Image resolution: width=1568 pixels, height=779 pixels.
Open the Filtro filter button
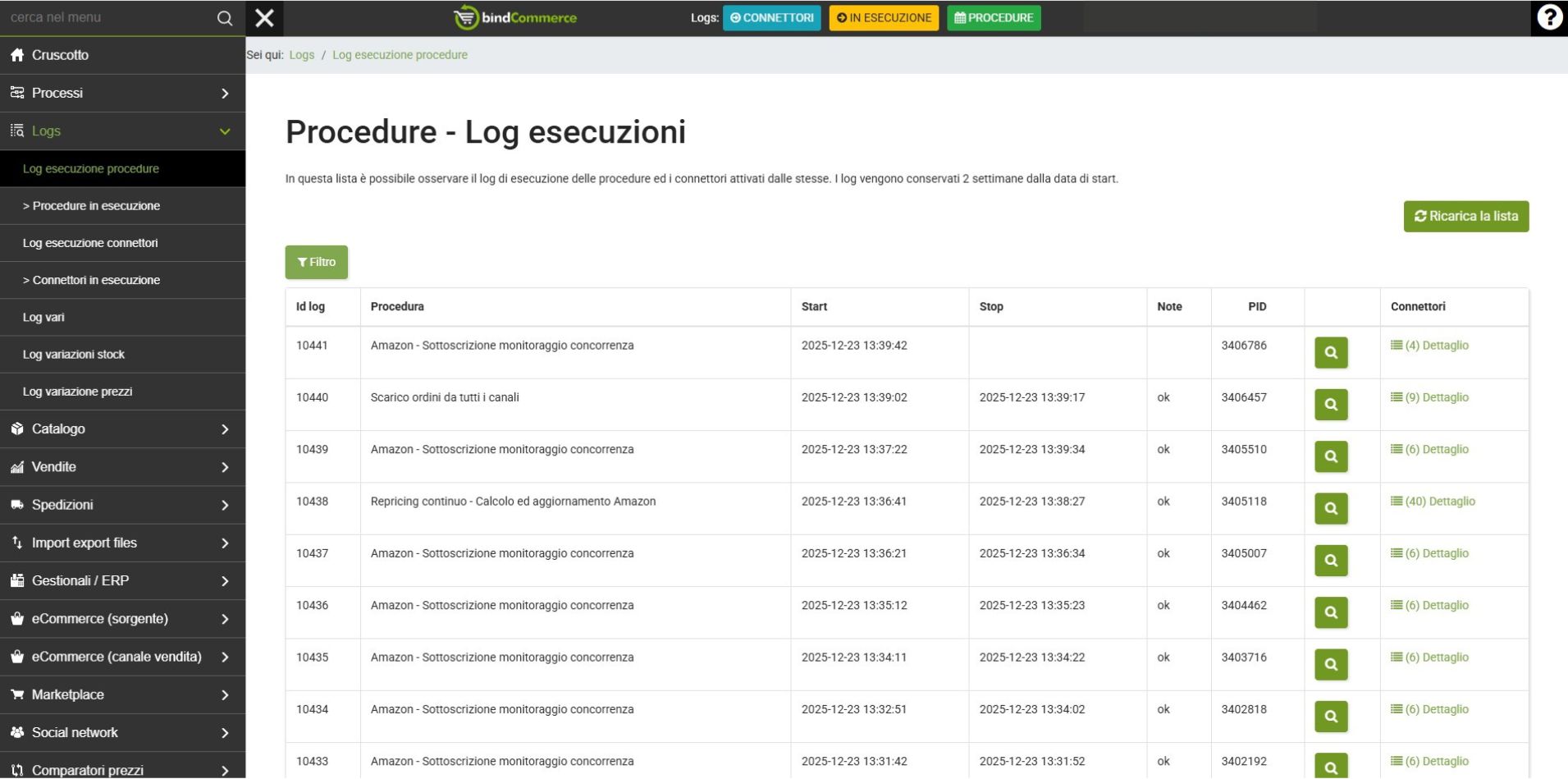pos(316,263)
